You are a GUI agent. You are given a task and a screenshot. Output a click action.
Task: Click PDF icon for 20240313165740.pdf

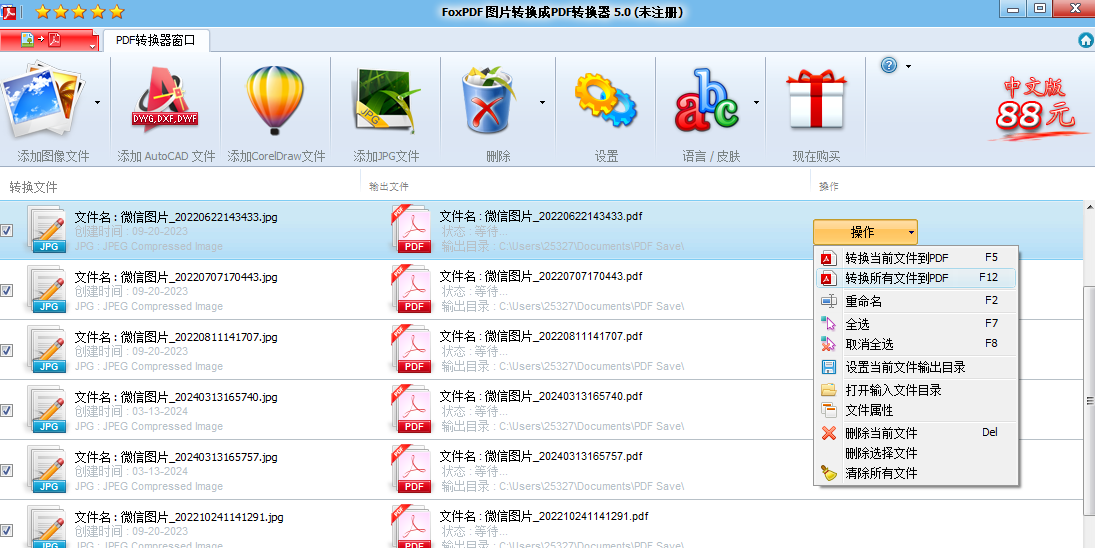[412, 409]
